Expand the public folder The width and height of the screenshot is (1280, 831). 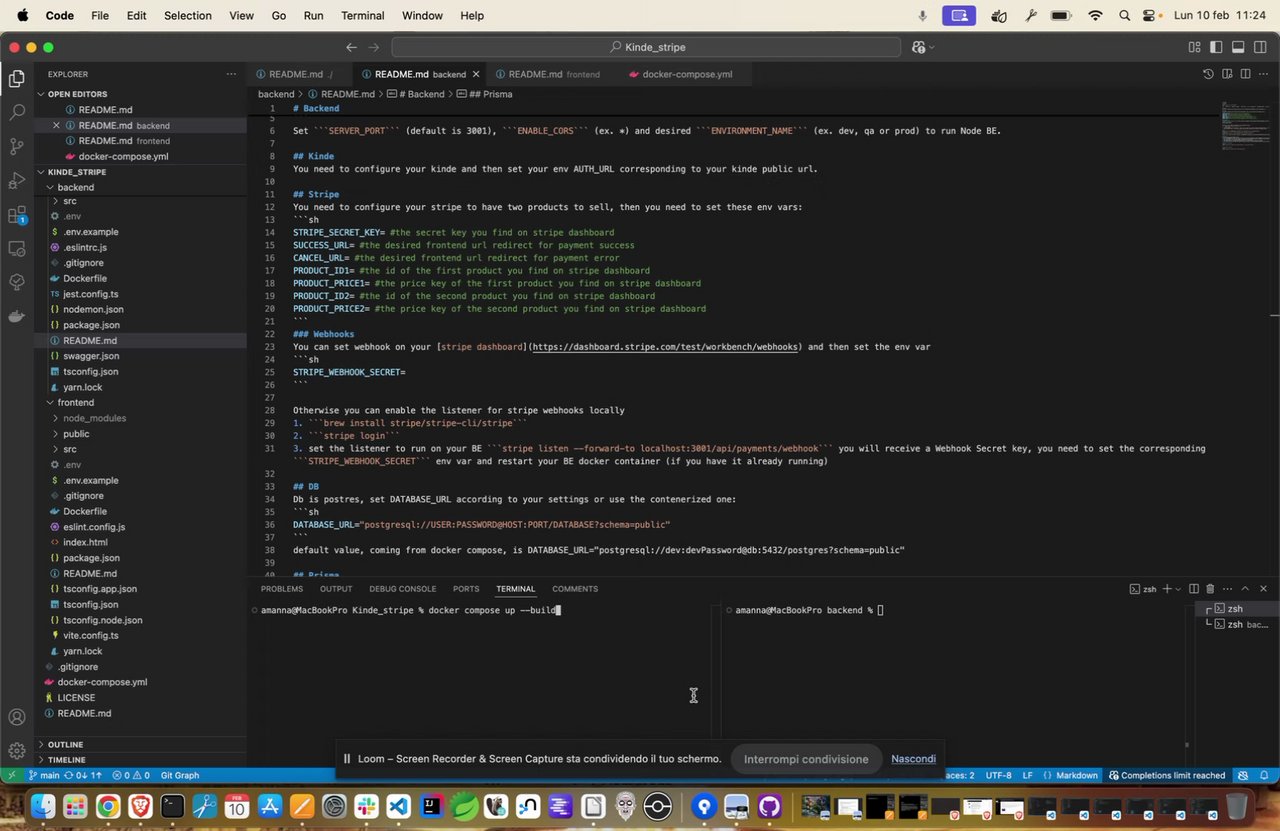click(76, 434)
